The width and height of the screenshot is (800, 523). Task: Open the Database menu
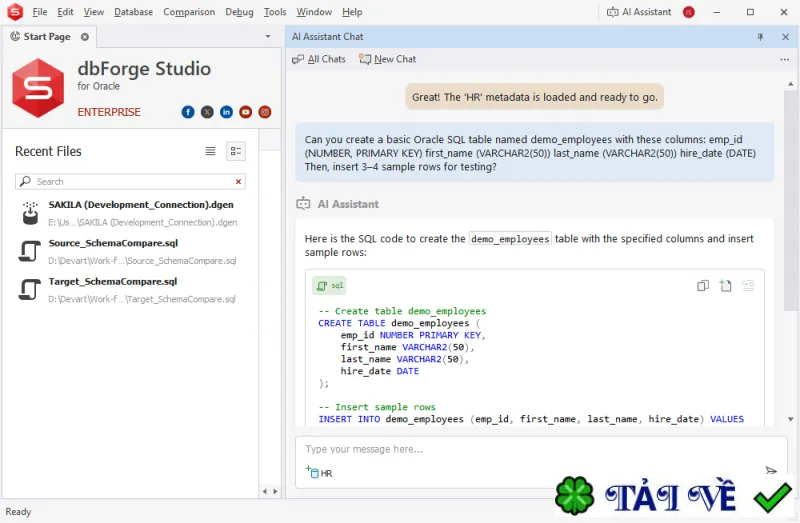[133, 12]
